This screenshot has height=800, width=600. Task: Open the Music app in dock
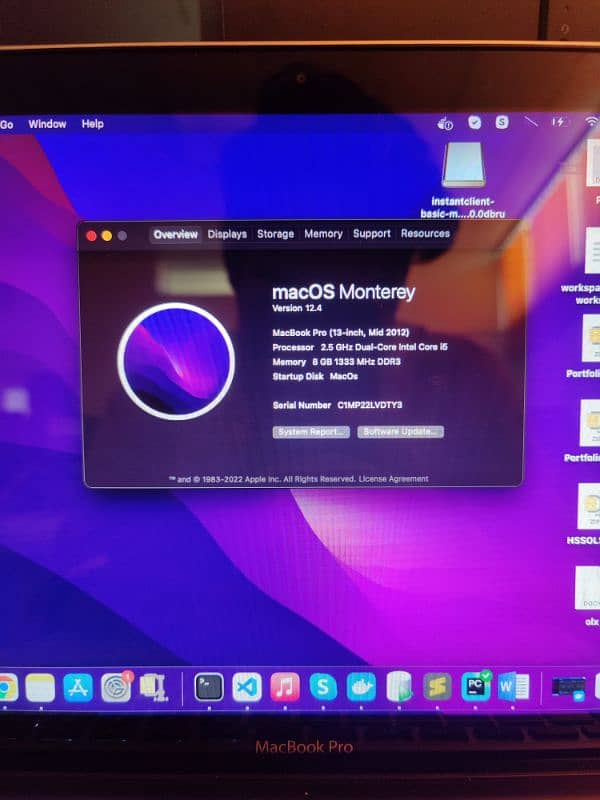tap(285, 686)
